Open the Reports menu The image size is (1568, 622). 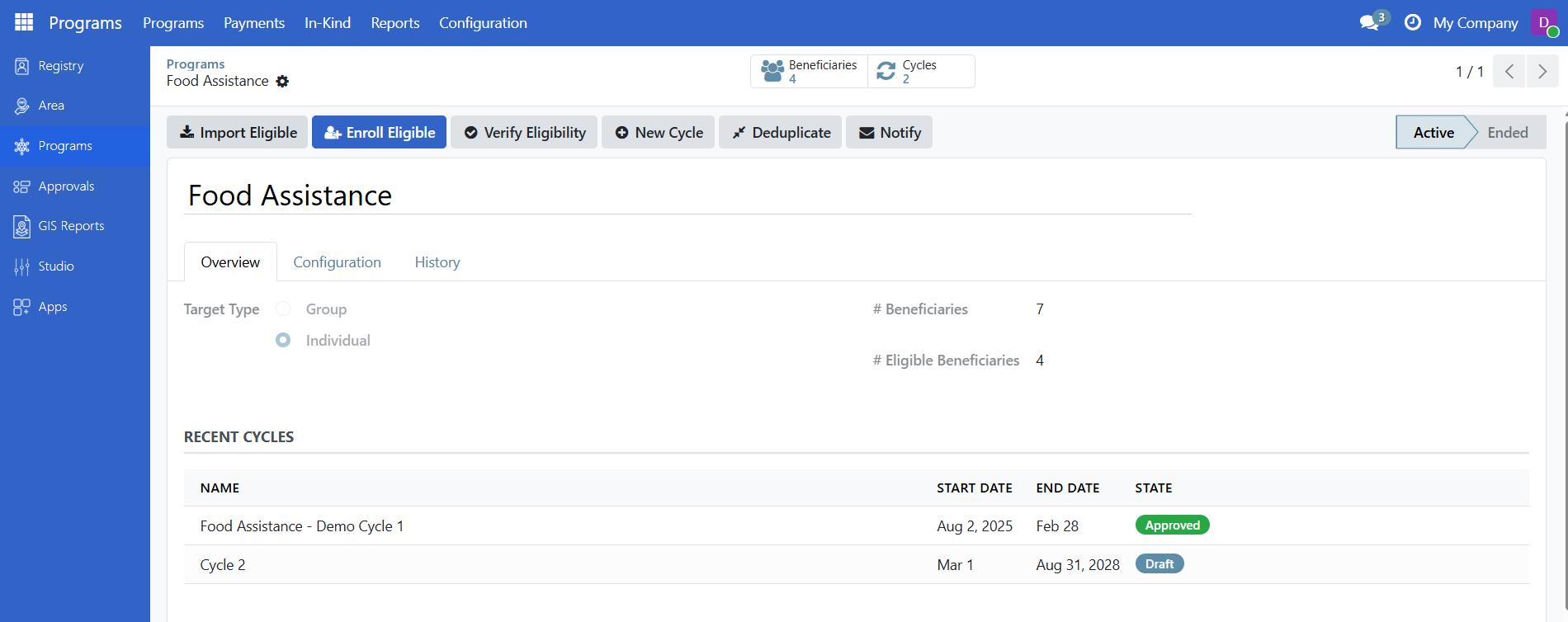[395, 23]
